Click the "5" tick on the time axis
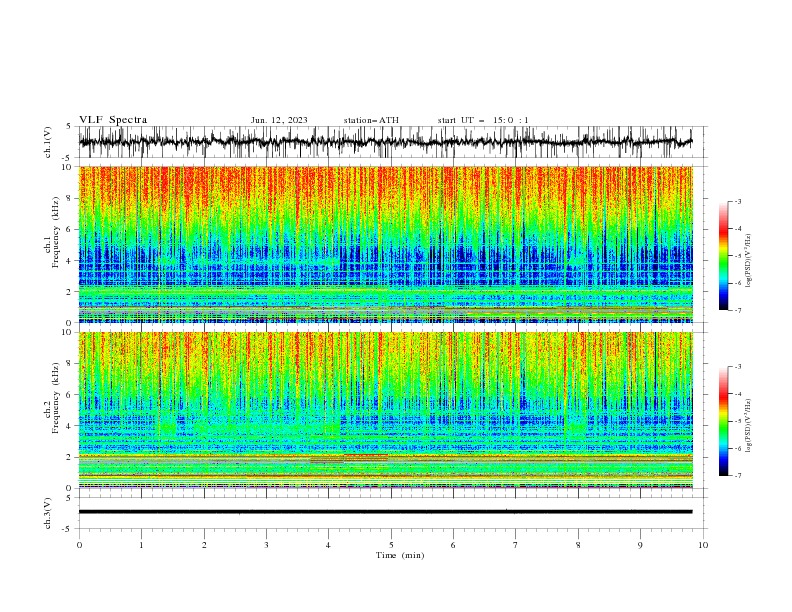This screenshot has width=792, height=612. coord(391,545)
